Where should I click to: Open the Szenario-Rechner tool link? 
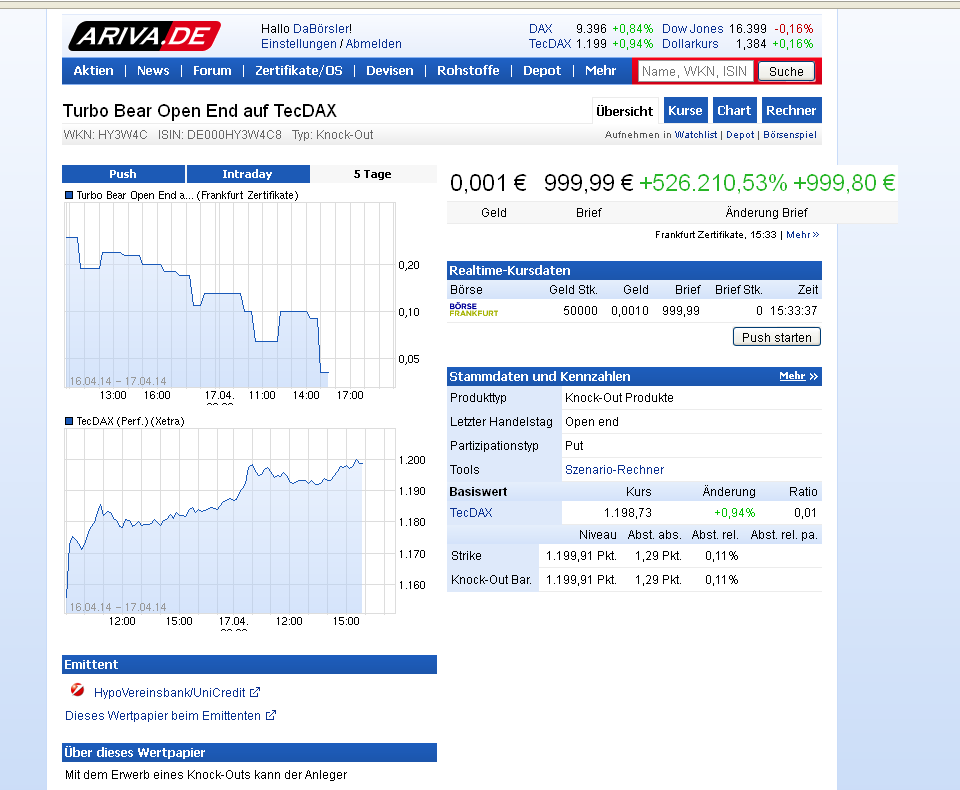click(614, 470)
